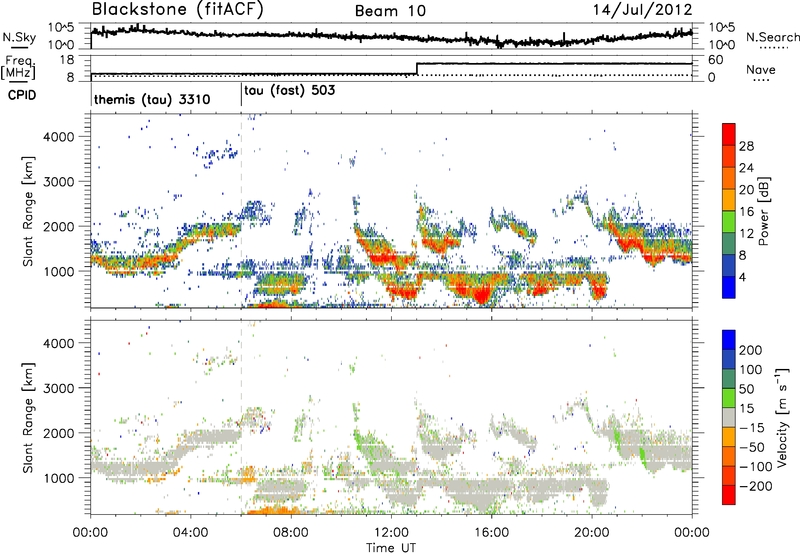Click the frequency step-up at 13:00 UT
Image resolution: width=800 pixels, height=554 pixels.
(417, 69)
